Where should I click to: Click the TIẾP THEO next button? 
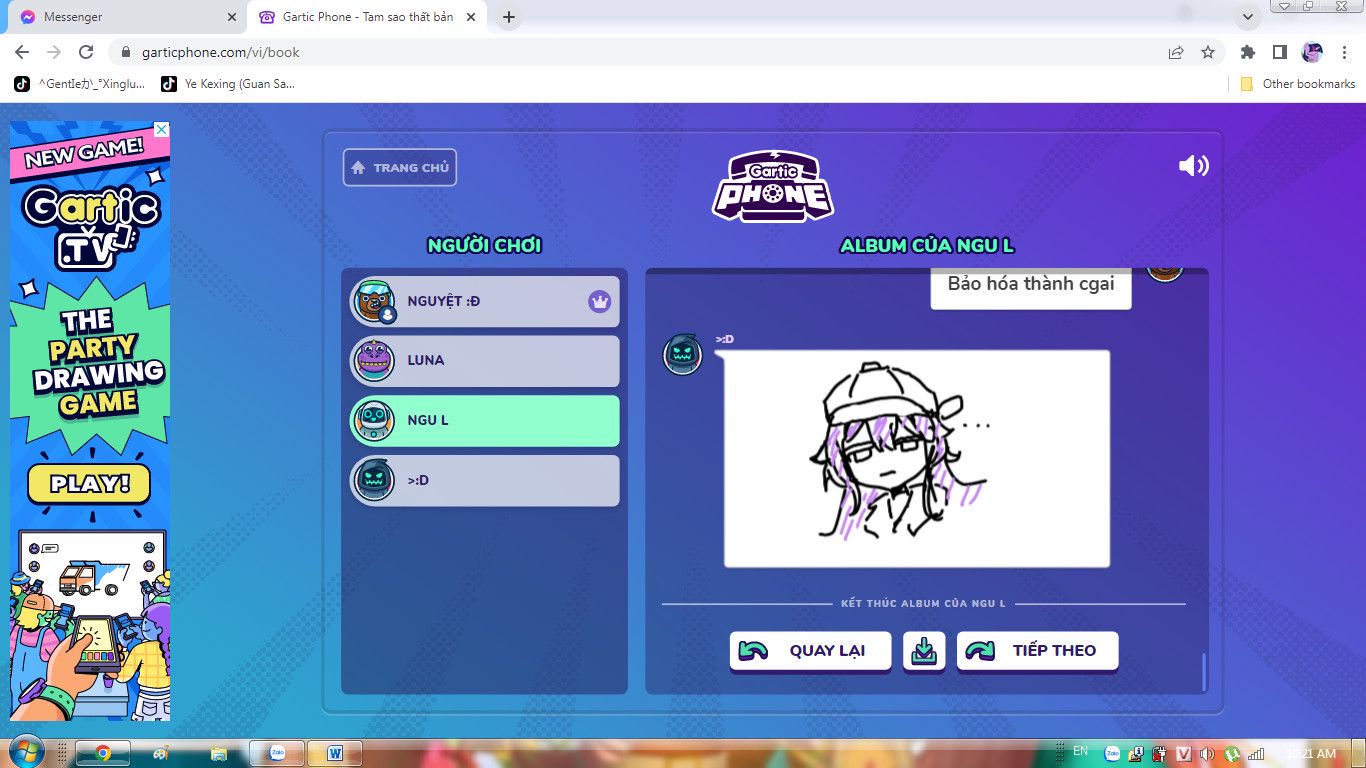click(1037, 651)
